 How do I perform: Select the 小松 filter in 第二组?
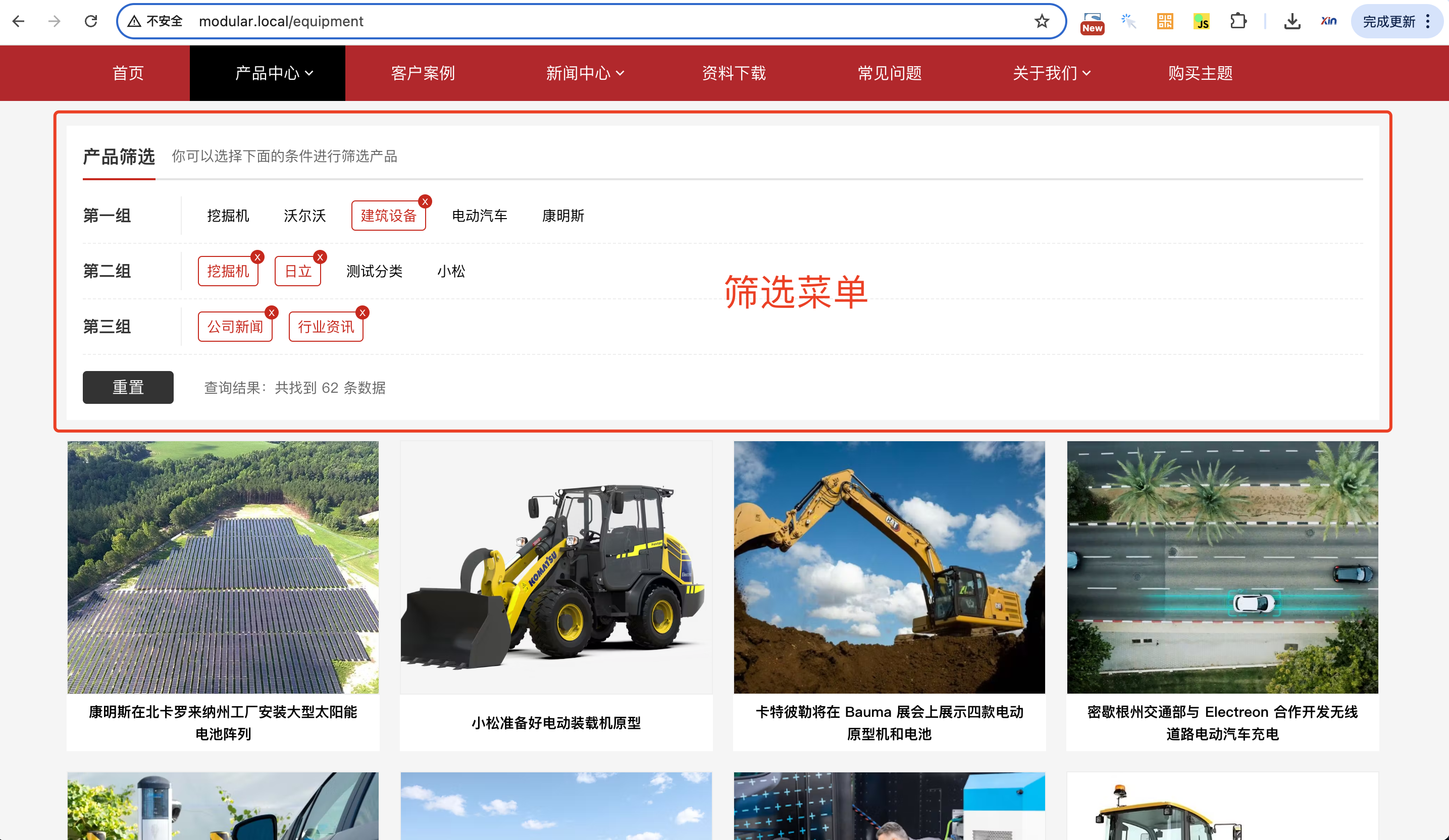coord(451,272)
